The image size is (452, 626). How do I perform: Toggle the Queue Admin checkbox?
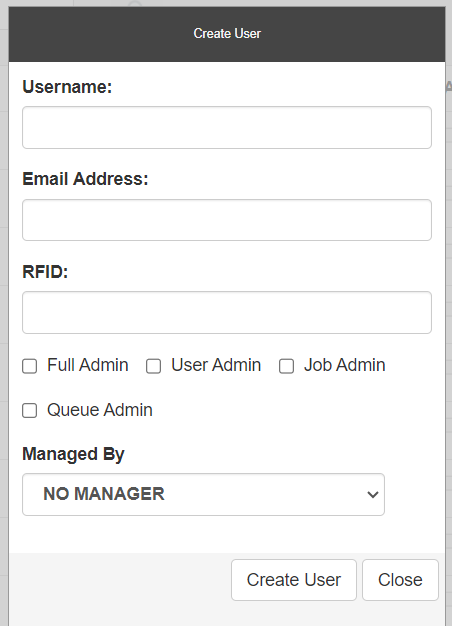[30, 410]
